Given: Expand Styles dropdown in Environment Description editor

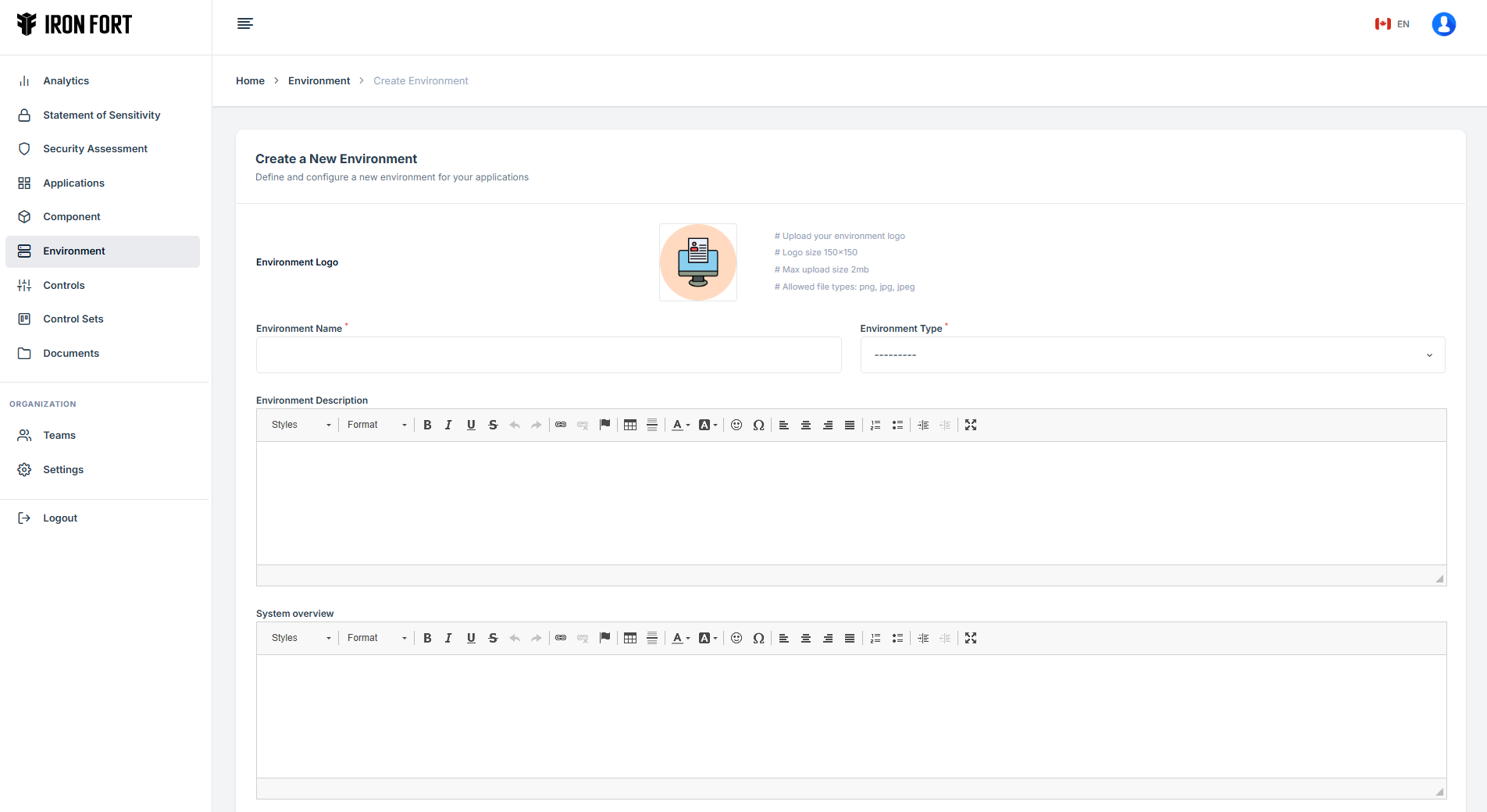Looking at the screenshot, I should coord(301,425).
